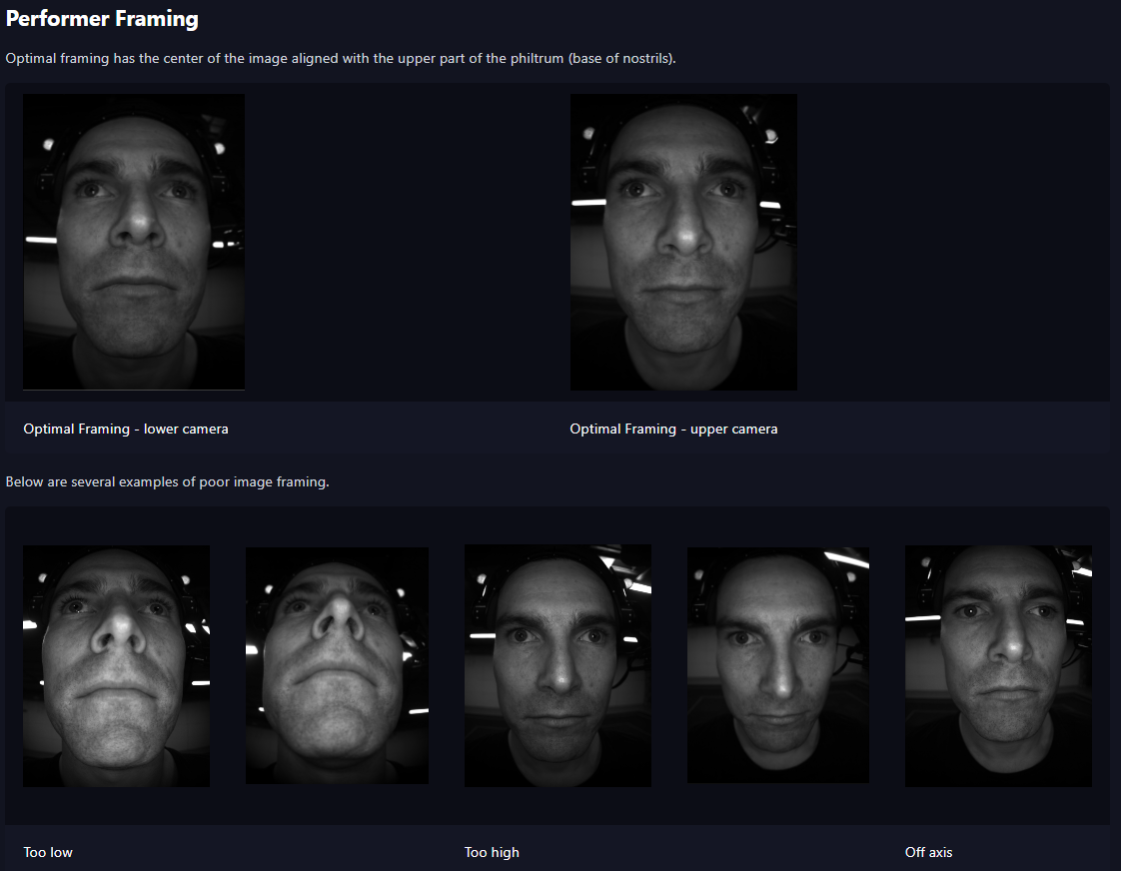The image size is (1121, 871).
Task: Click the 'Too high' caption
Action: click(492, 852)
